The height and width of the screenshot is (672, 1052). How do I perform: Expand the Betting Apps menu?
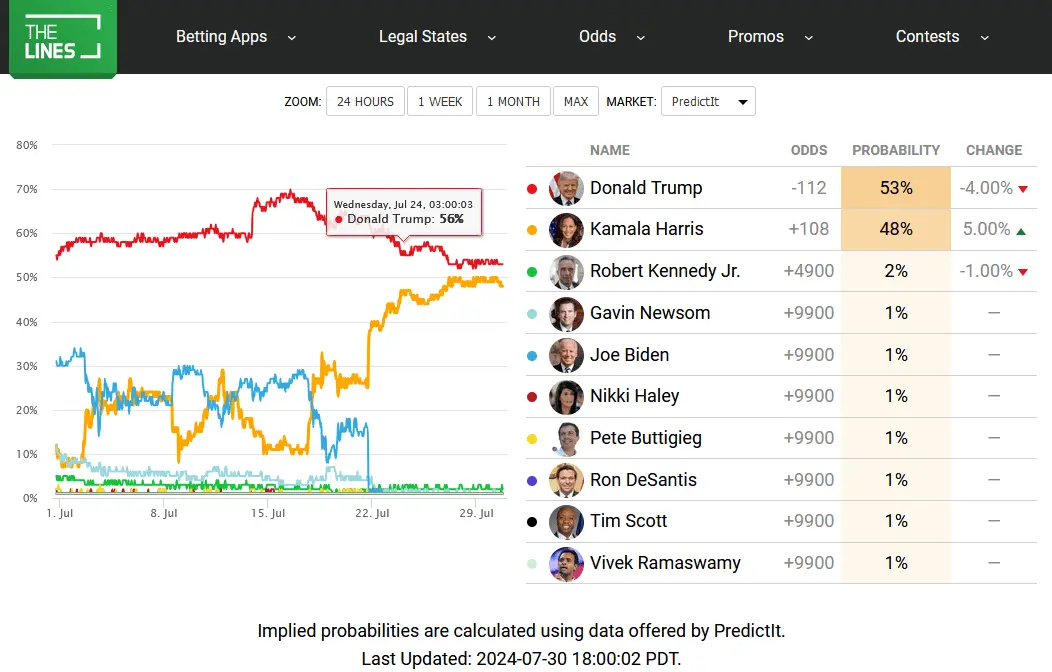tap(236, 37)
